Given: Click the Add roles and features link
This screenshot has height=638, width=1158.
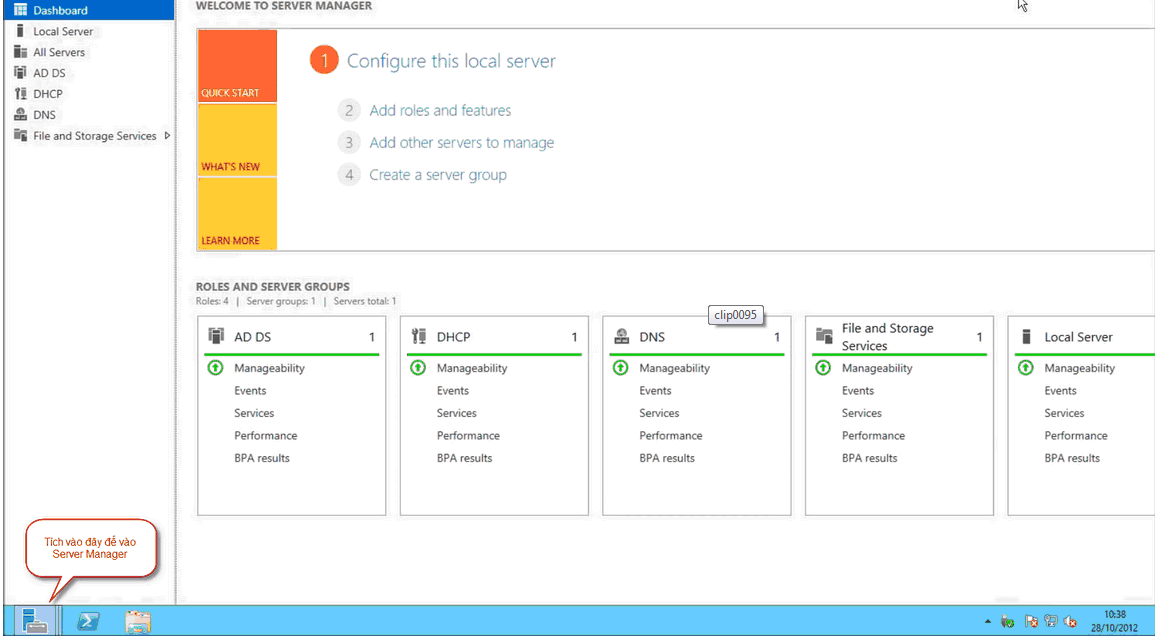Looking at the screenshot, I should (x=440, y=110).
